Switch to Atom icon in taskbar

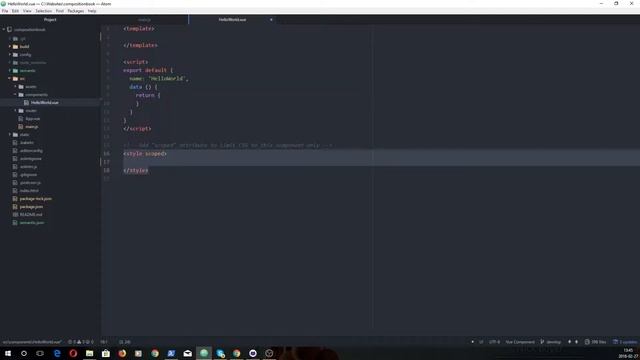pyautogui.click(x=204, y=353)
